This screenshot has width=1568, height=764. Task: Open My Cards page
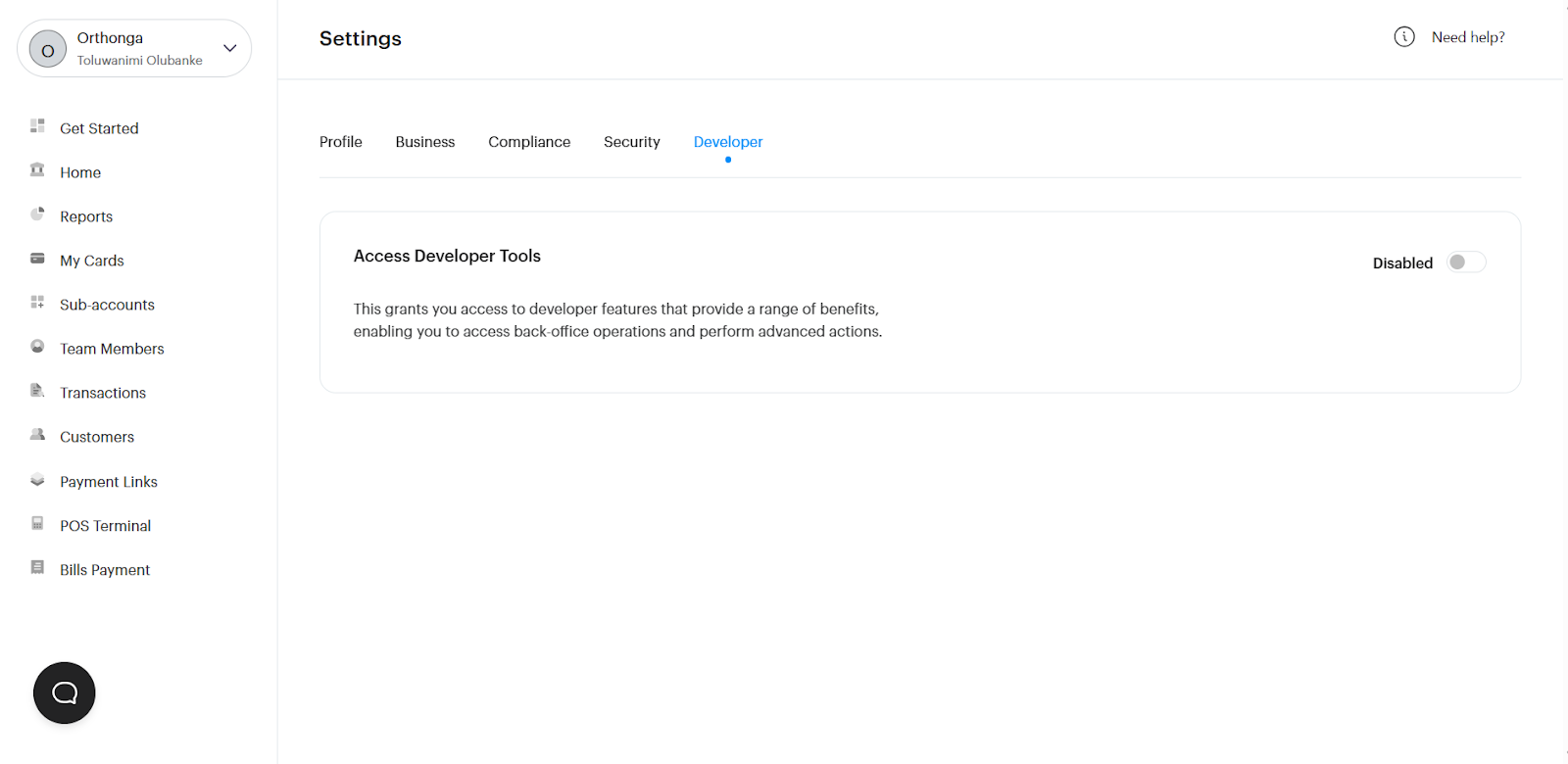click(x=92, y=261)
